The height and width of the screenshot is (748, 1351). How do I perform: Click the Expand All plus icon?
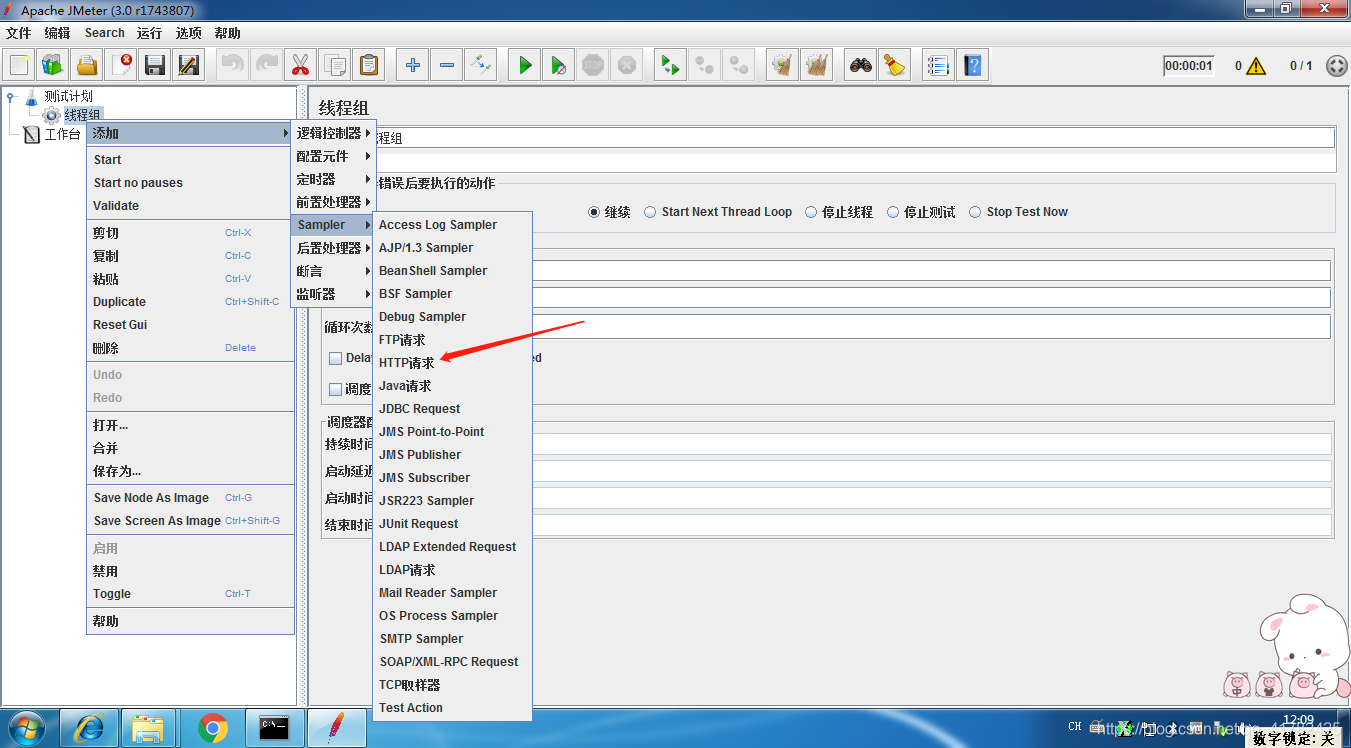coord(413,66)
